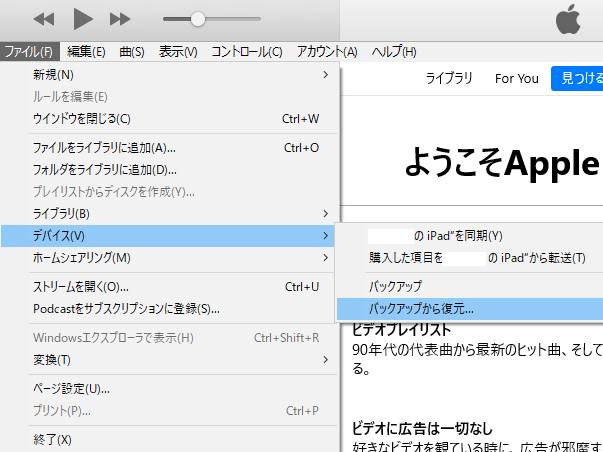Image resolution: width=603 pixels, height=452 pixels.
Task: Choose iPad"を同期(Y) sync entry
Action: [x=435, y=236]
